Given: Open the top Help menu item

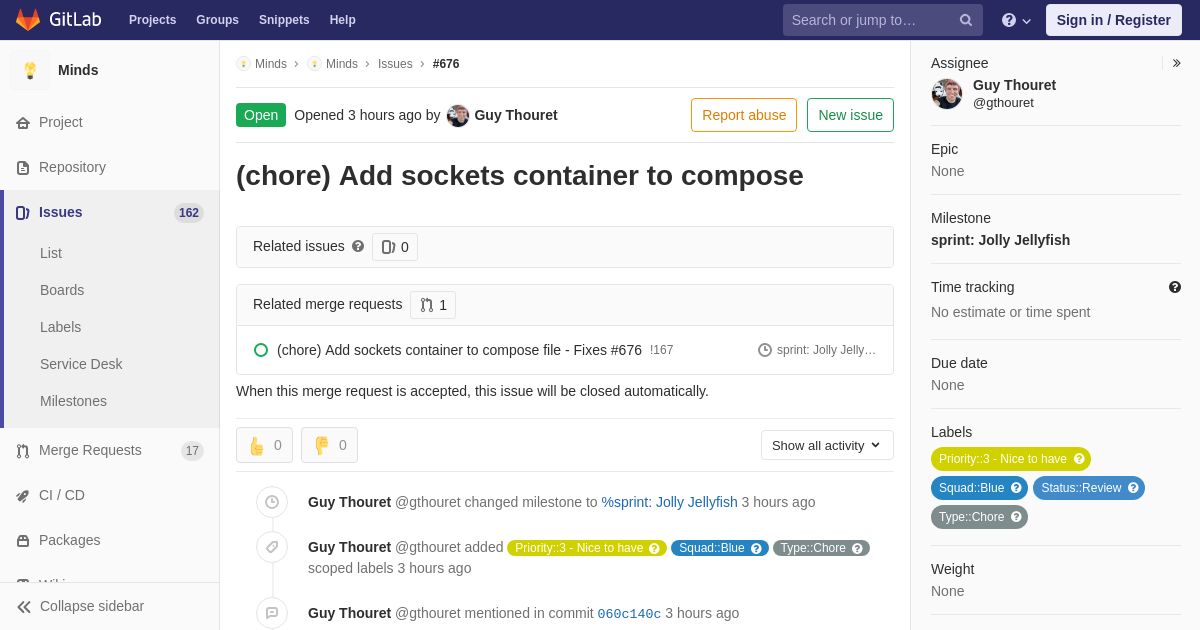Looking at the screenshot, I should pos(343,20).
